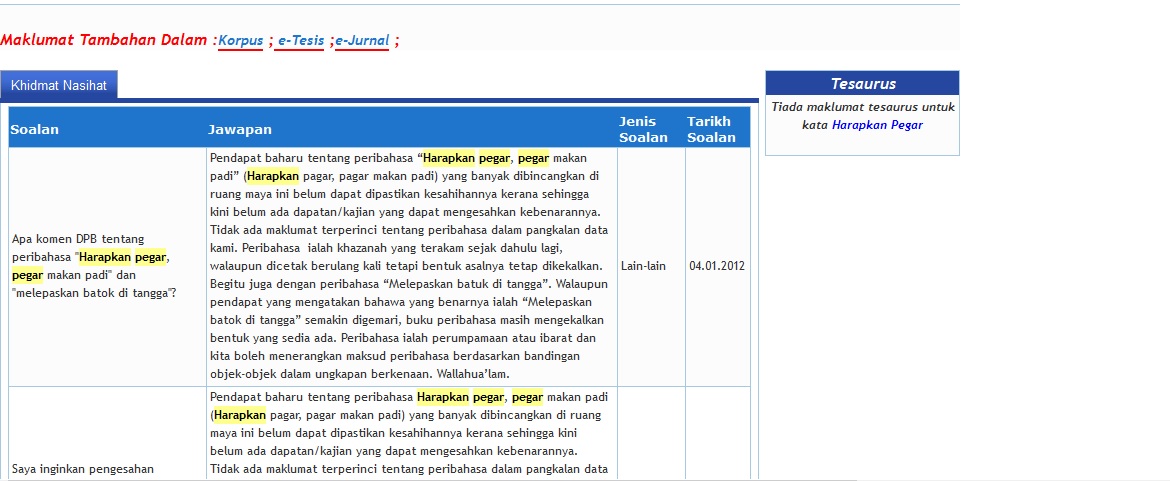Select the Harapkan Pegar keyword in Tesaurus
1170x481 pixels.
click(x=877, y=125)
